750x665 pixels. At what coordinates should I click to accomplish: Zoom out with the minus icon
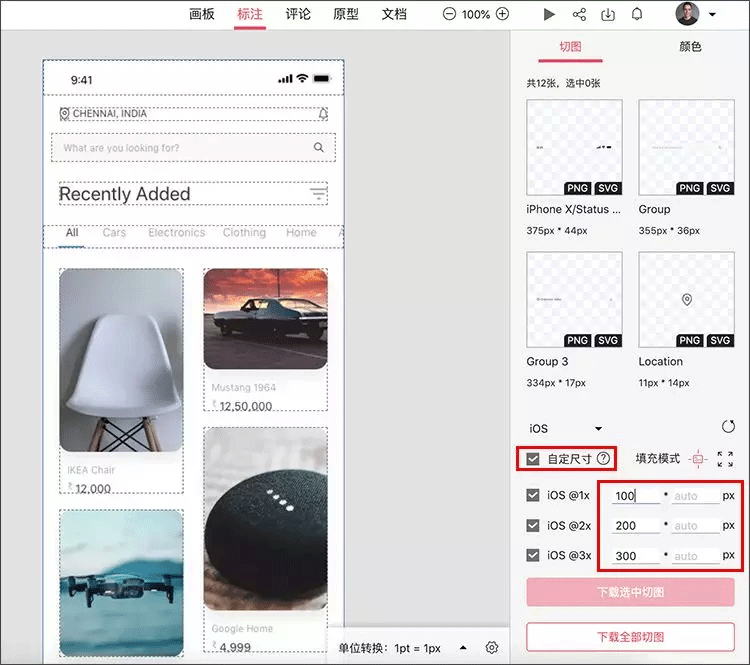pos(449,14)
